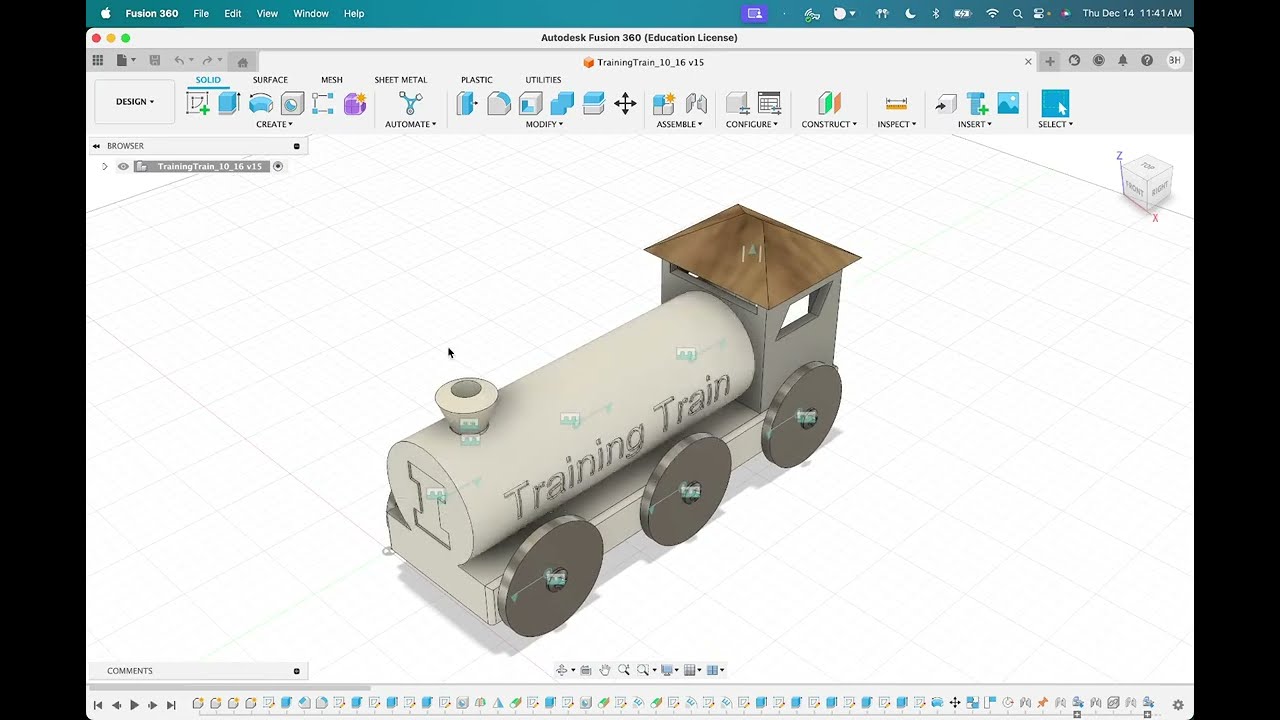Viewport: 1280px width, 720px height.
Task: Click the Automate tool icon
Action: pos(410,103)
